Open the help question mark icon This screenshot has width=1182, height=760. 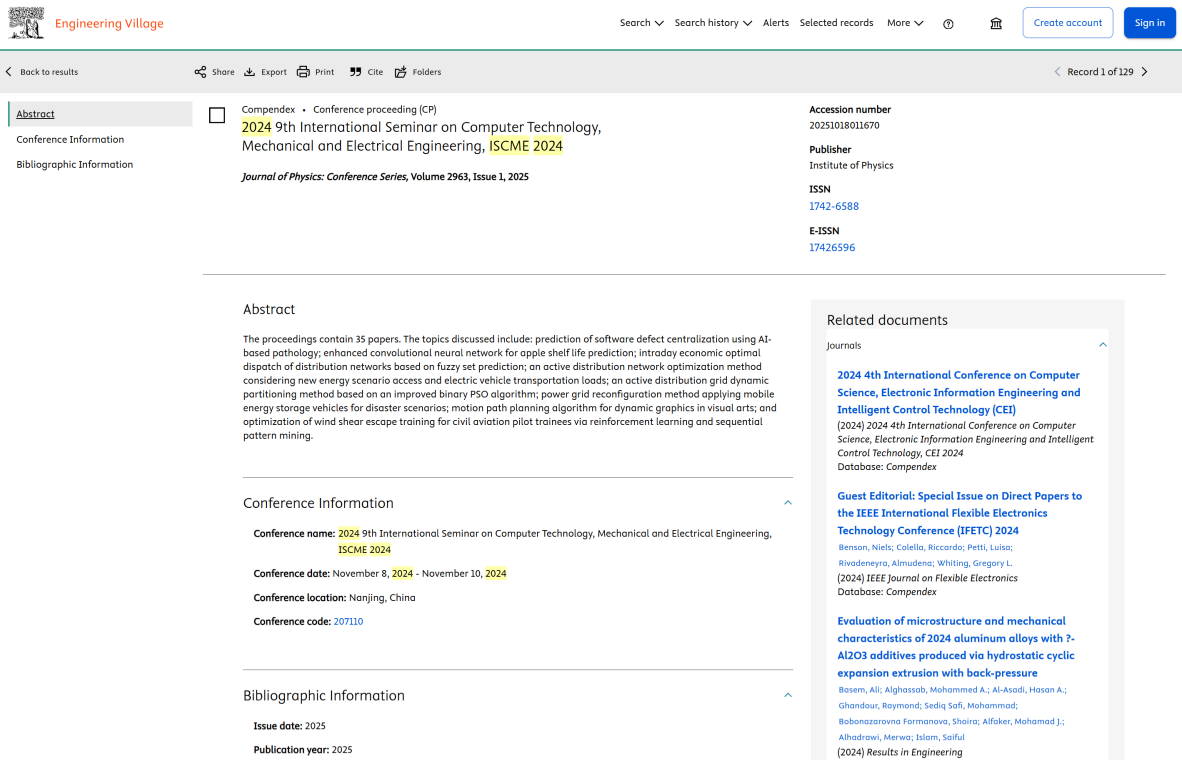948,24
